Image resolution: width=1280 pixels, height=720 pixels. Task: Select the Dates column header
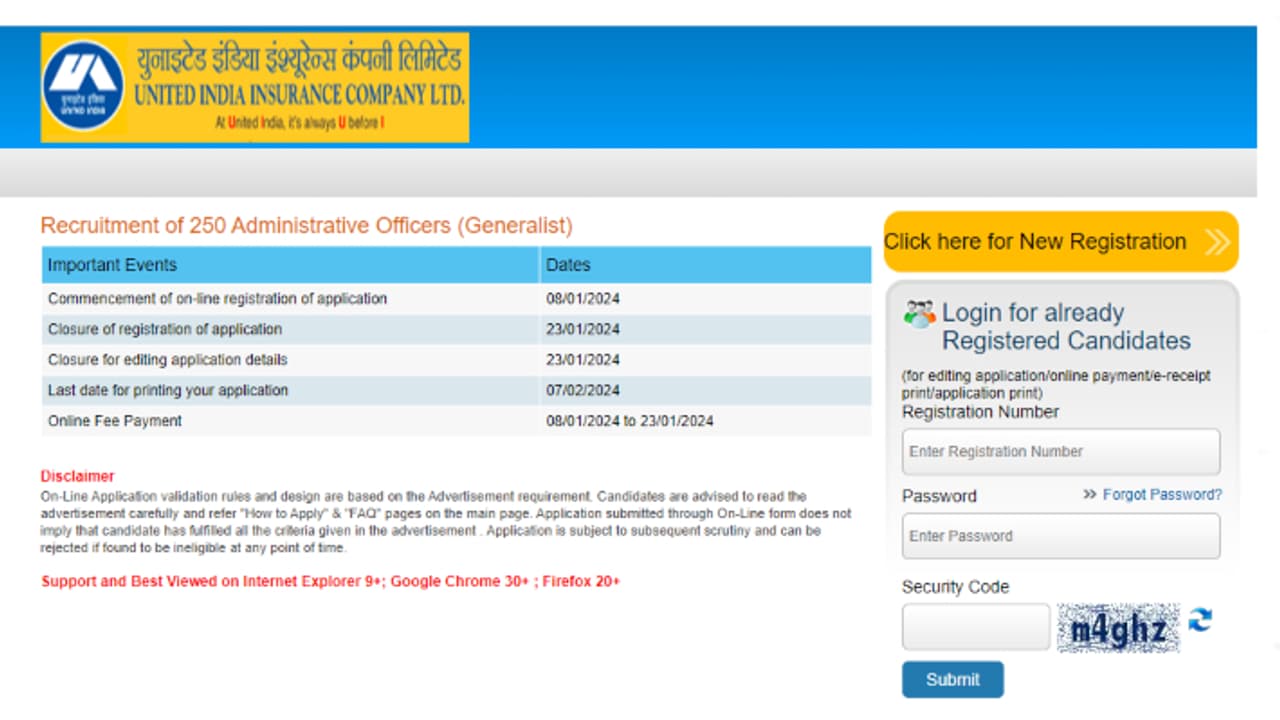[561, 264]
